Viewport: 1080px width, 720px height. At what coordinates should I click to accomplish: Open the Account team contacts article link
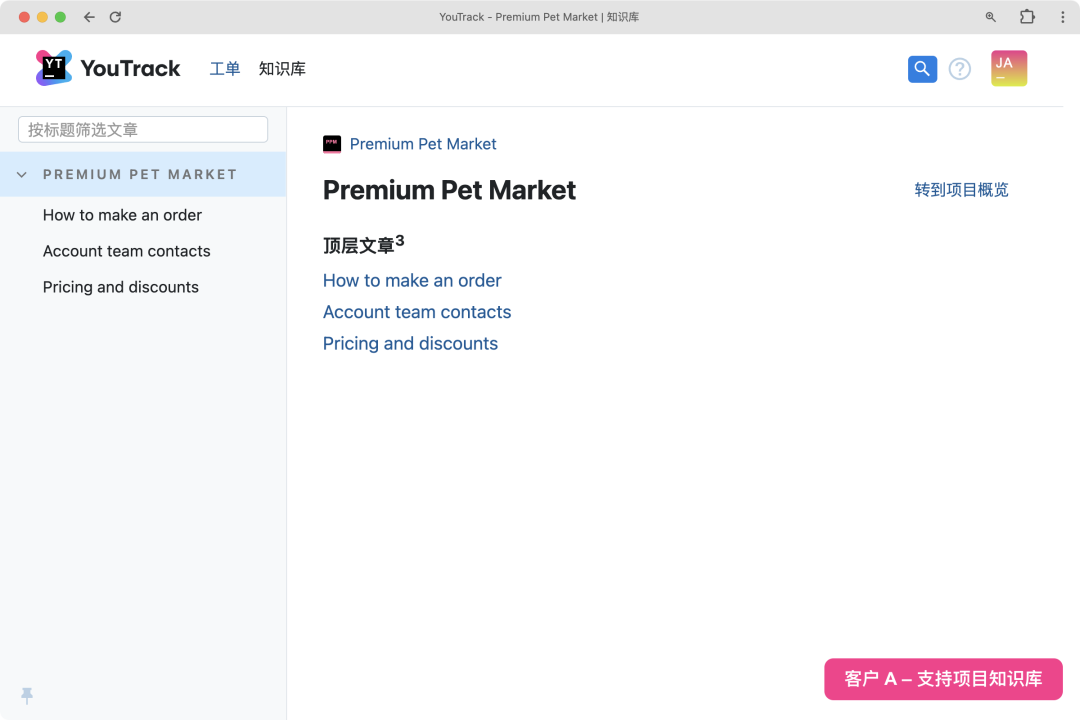417,312
